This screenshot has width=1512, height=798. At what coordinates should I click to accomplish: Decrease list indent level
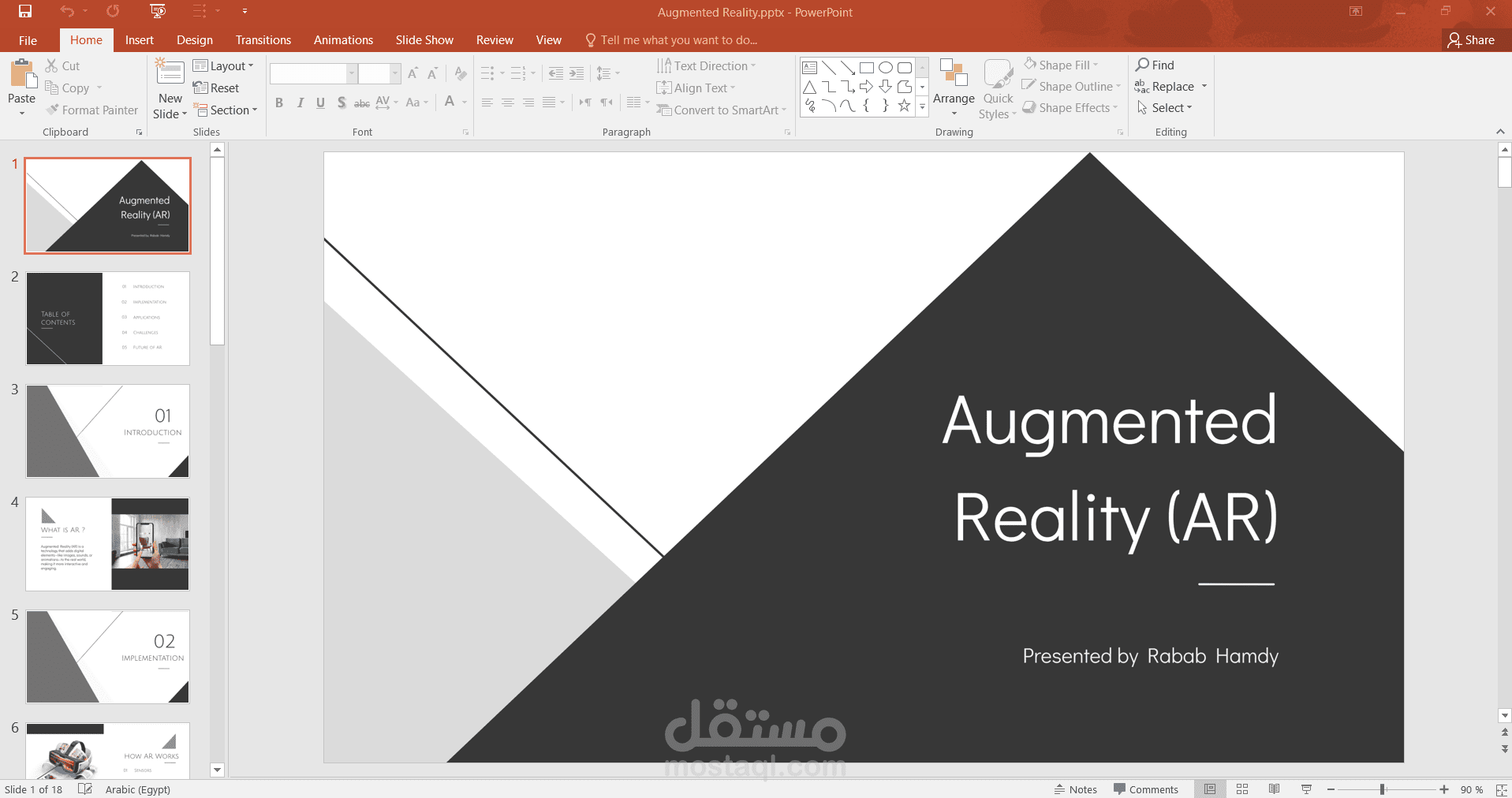click(556, 73)
